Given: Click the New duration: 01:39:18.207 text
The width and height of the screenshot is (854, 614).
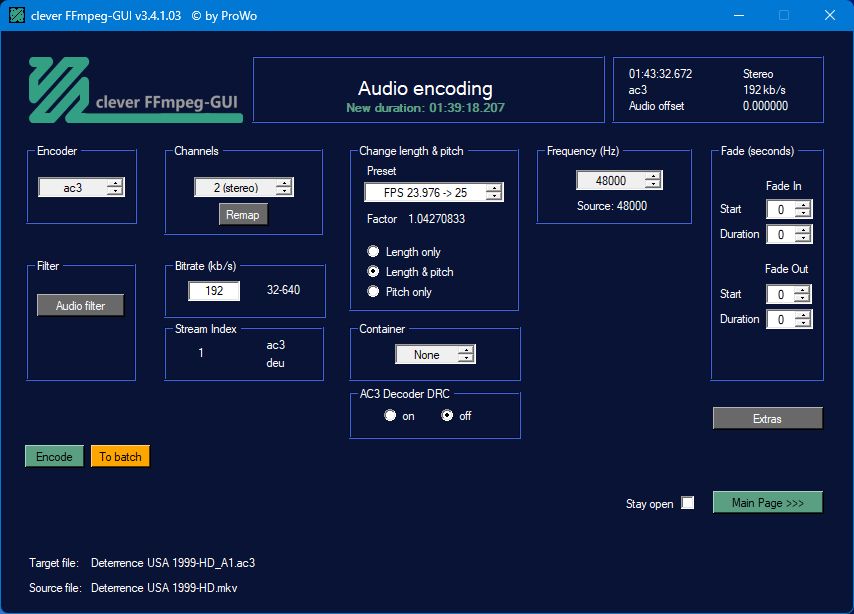Looking at the screenshot, I should pos(425,108).
